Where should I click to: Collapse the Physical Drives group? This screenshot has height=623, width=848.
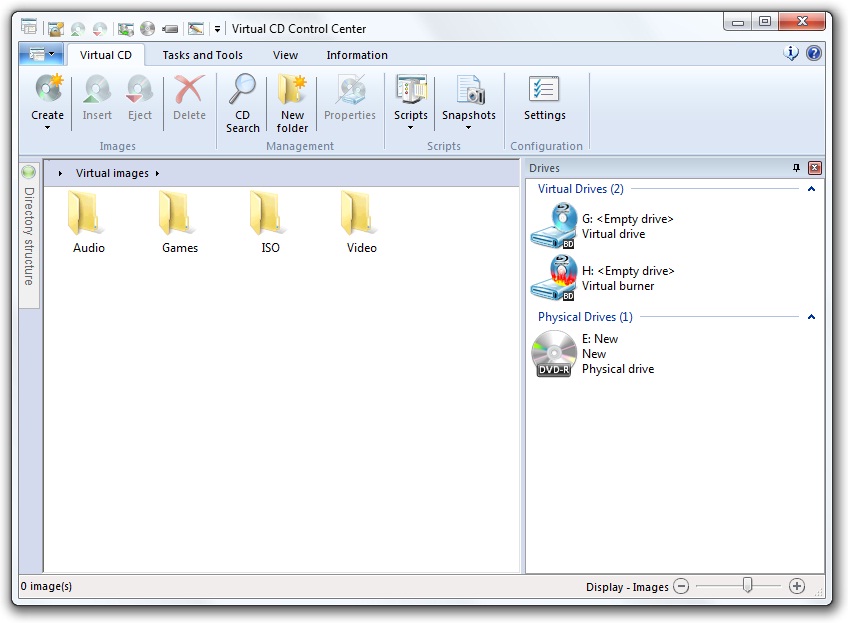[811, 317]
